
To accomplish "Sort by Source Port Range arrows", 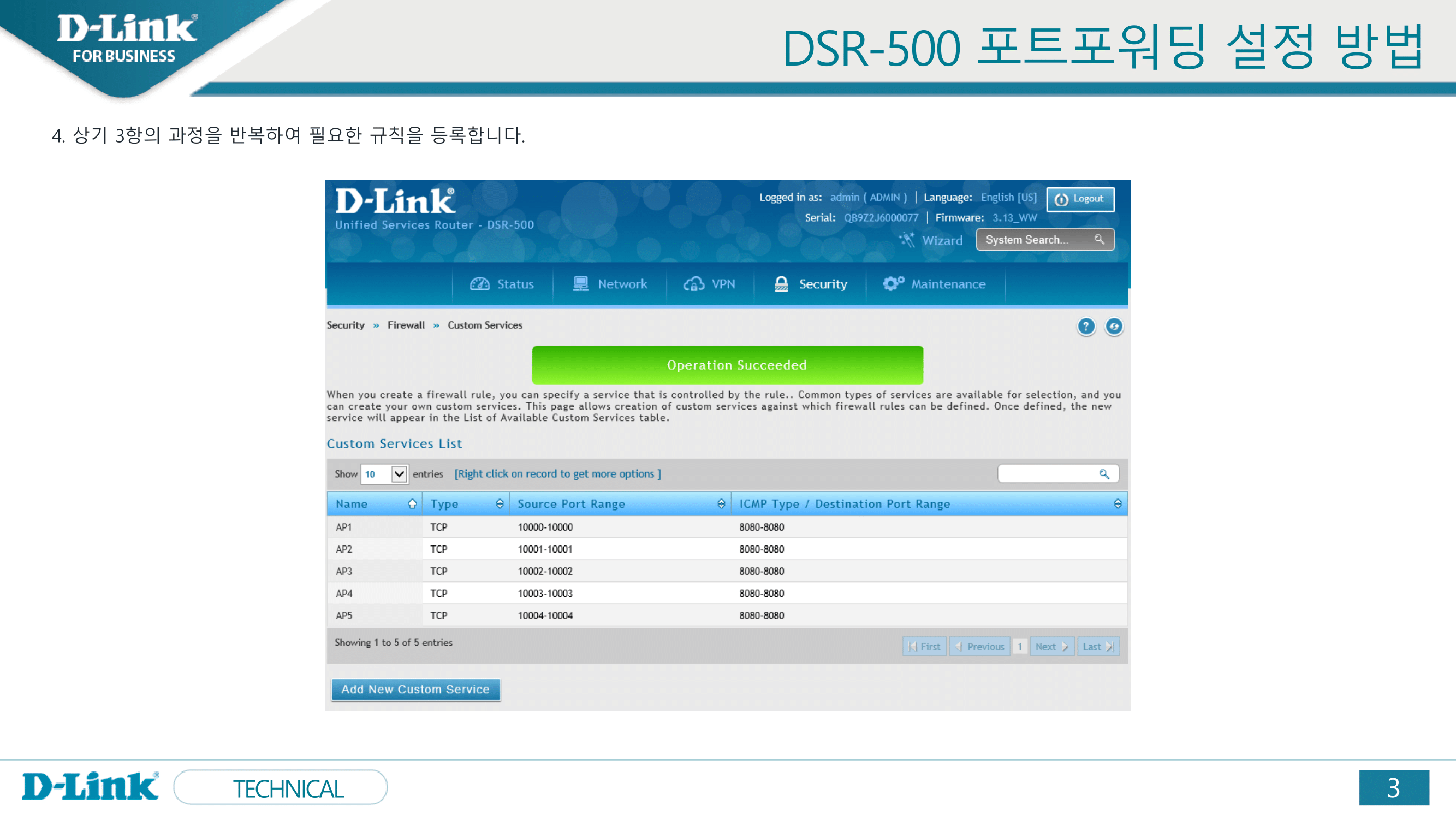I will 721,503.
